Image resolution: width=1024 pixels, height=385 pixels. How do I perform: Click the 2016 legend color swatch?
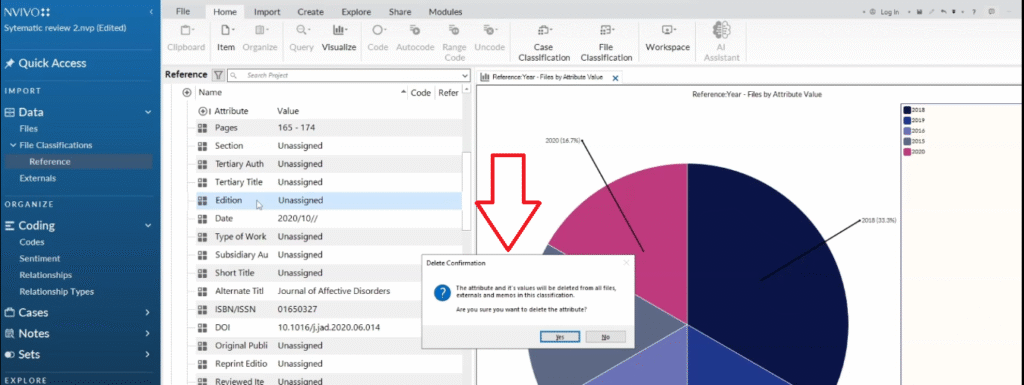907,131
